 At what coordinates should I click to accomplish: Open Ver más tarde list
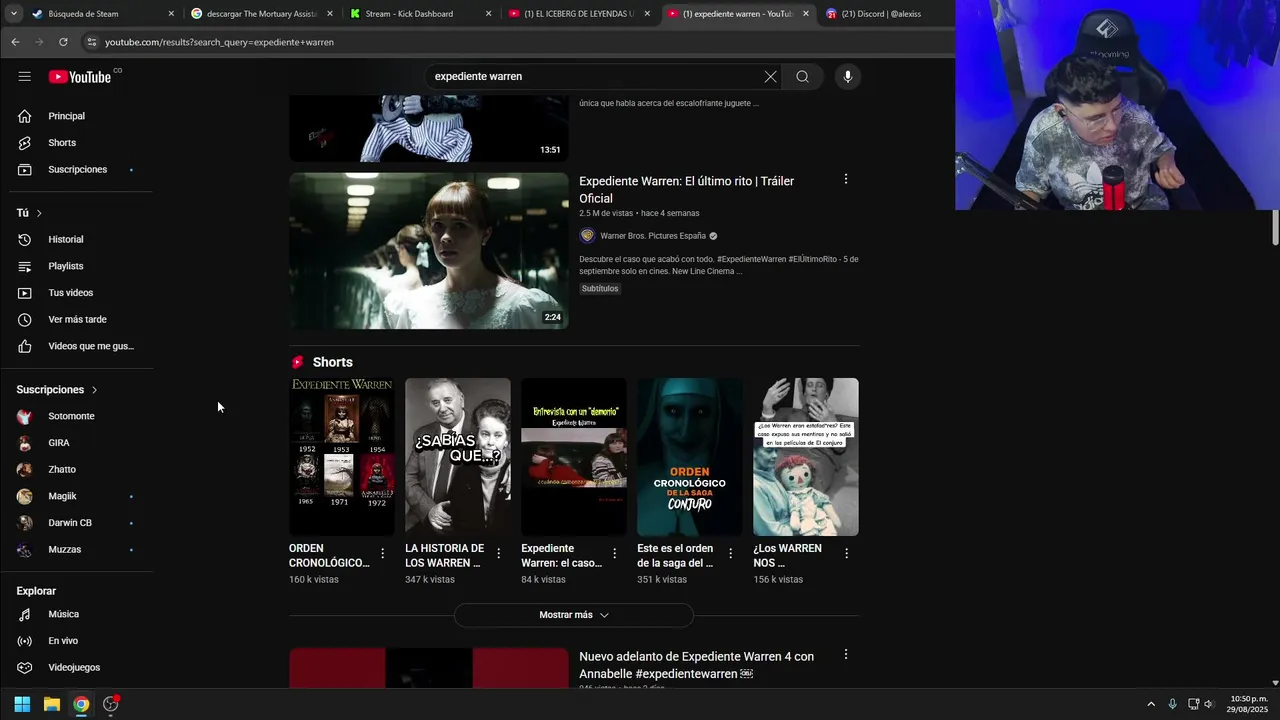[x=77, y=319]
